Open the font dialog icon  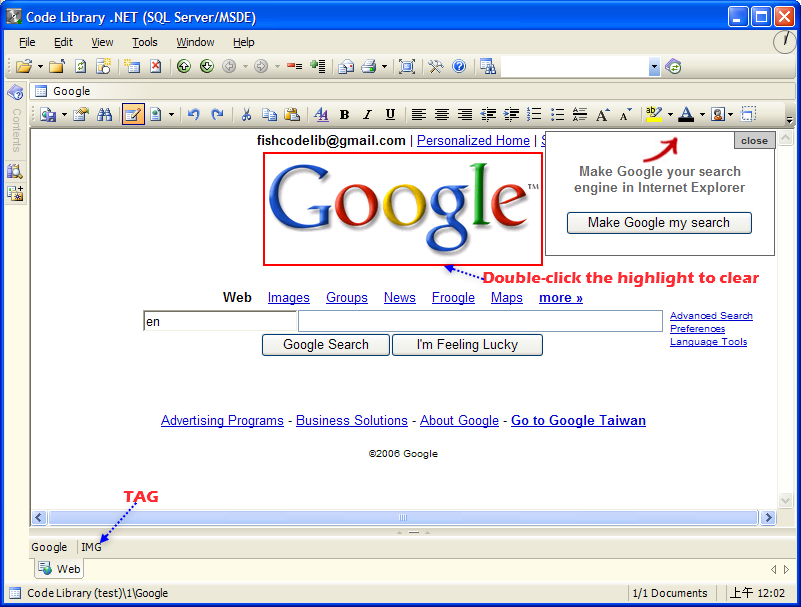tap(321, 114)
